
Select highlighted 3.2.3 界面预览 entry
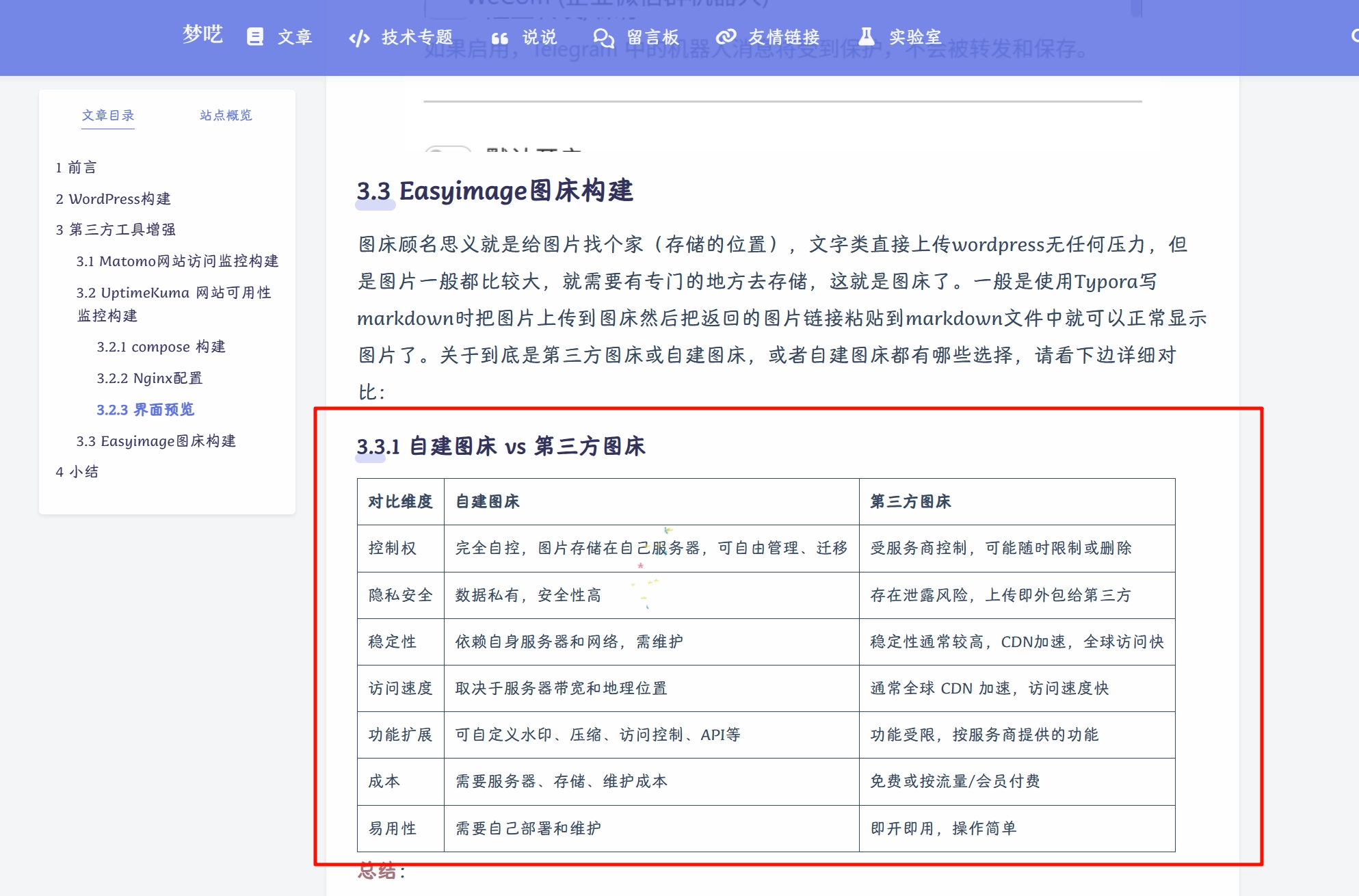(146, 410)
